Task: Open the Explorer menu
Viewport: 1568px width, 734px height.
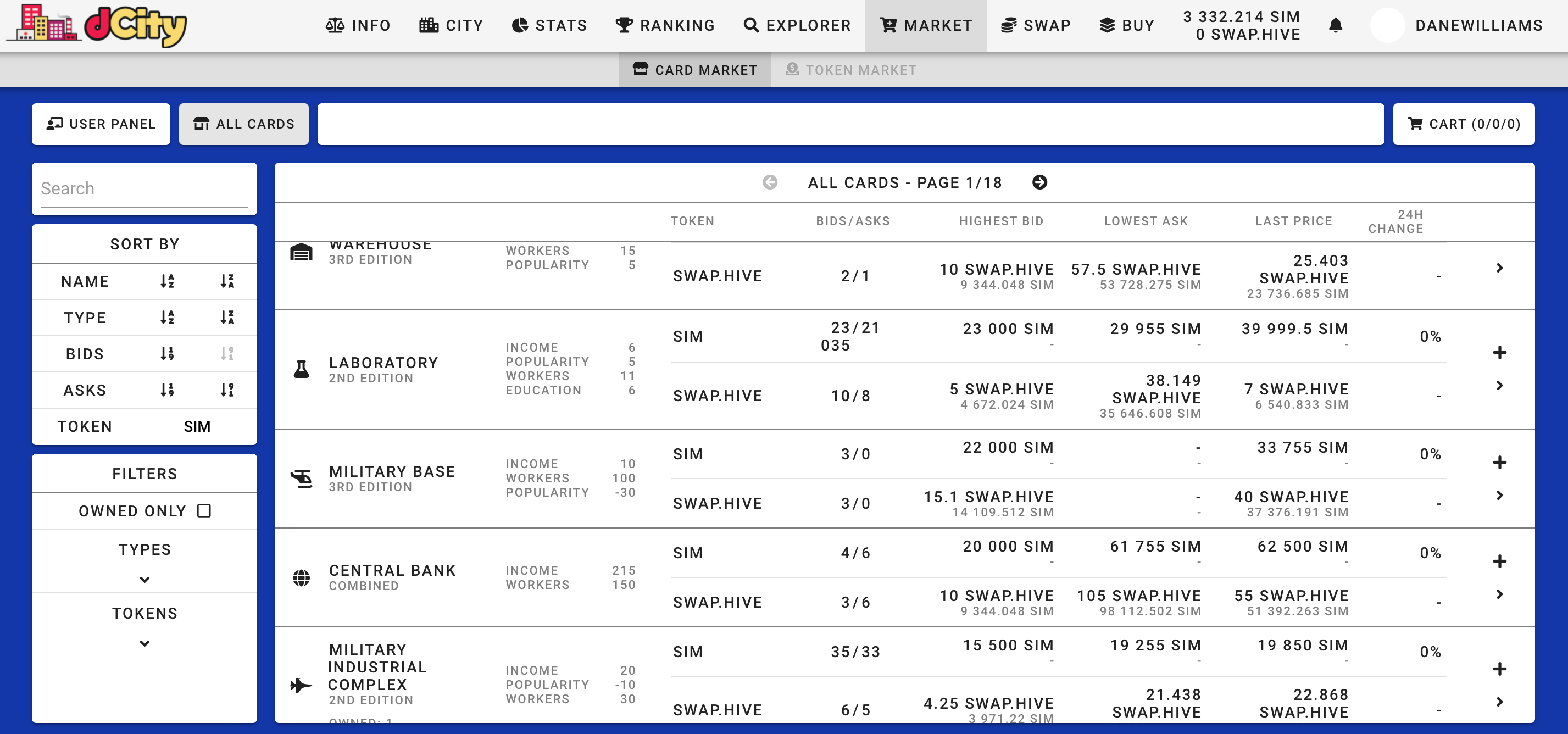Action: [x=797, y=26]
